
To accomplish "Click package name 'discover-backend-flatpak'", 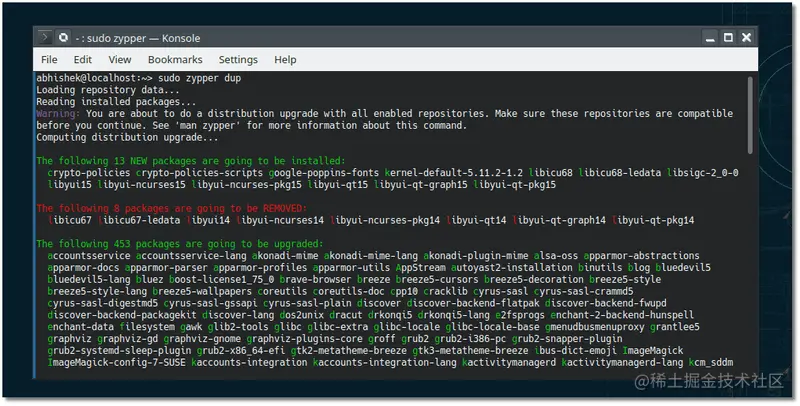I will pos(472,303).
